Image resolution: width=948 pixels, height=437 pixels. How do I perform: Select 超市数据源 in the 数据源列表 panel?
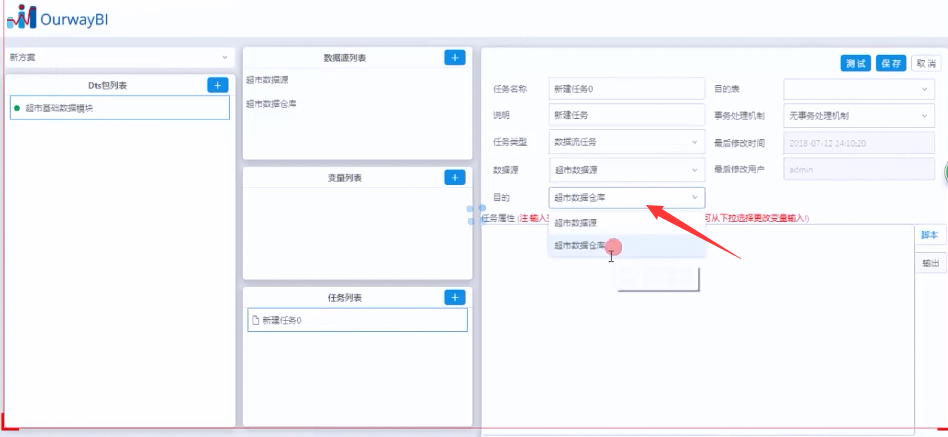click(267, 80)
